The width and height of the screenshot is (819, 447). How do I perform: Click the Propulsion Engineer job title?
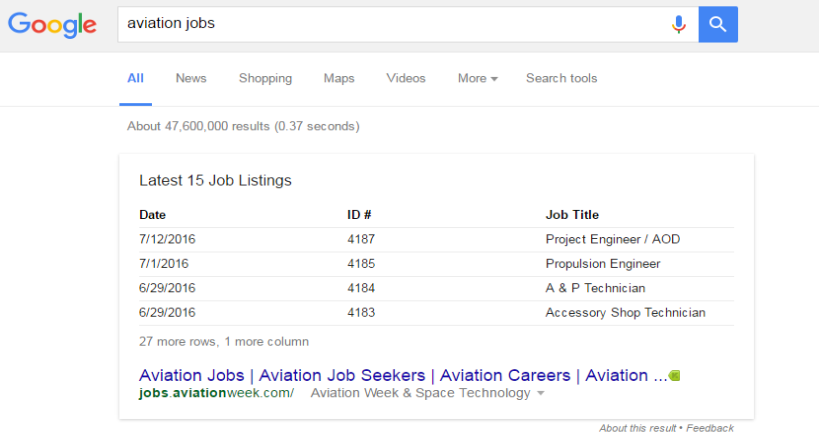coord(602,264)
